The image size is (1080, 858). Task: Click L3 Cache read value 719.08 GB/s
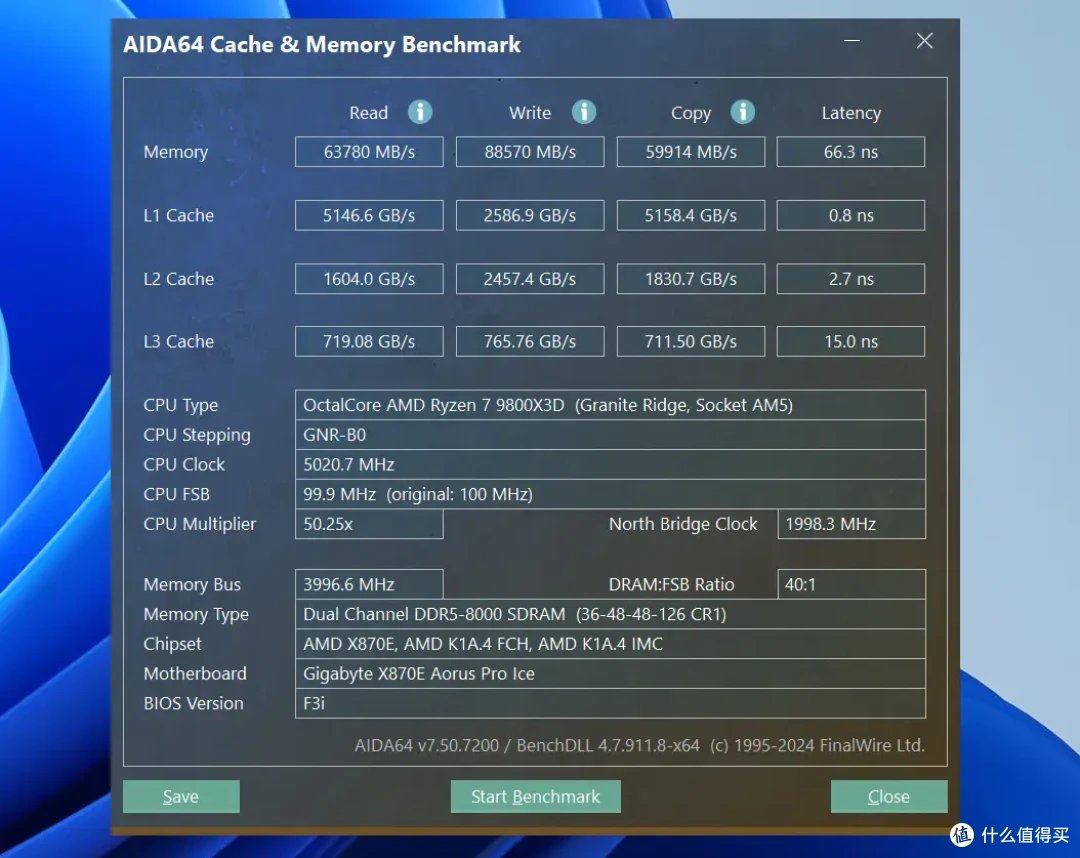tap(369, 342)
